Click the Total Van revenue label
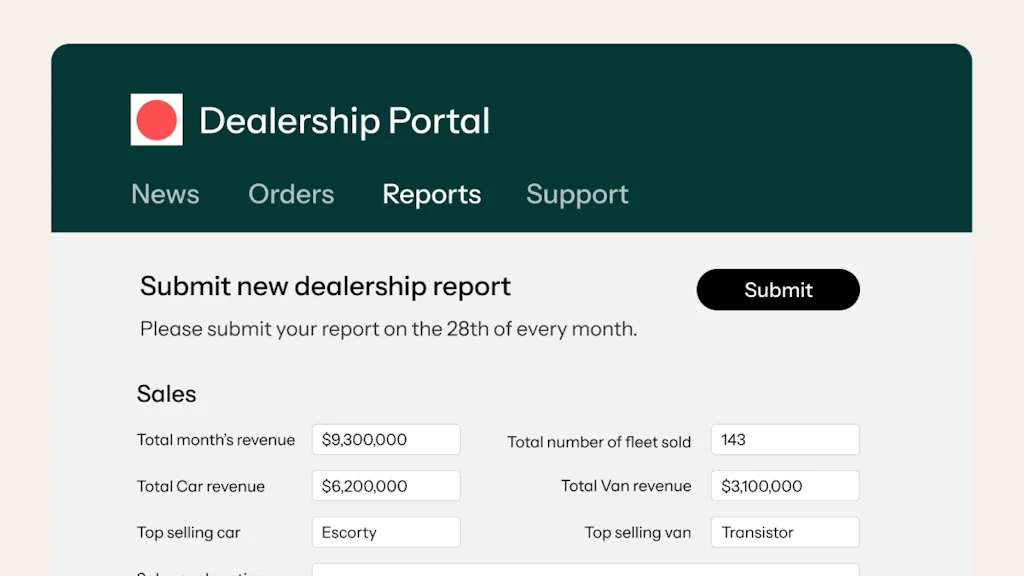Image resolution: width=1024 pixels, height=576 pixels. pos(626,486)
